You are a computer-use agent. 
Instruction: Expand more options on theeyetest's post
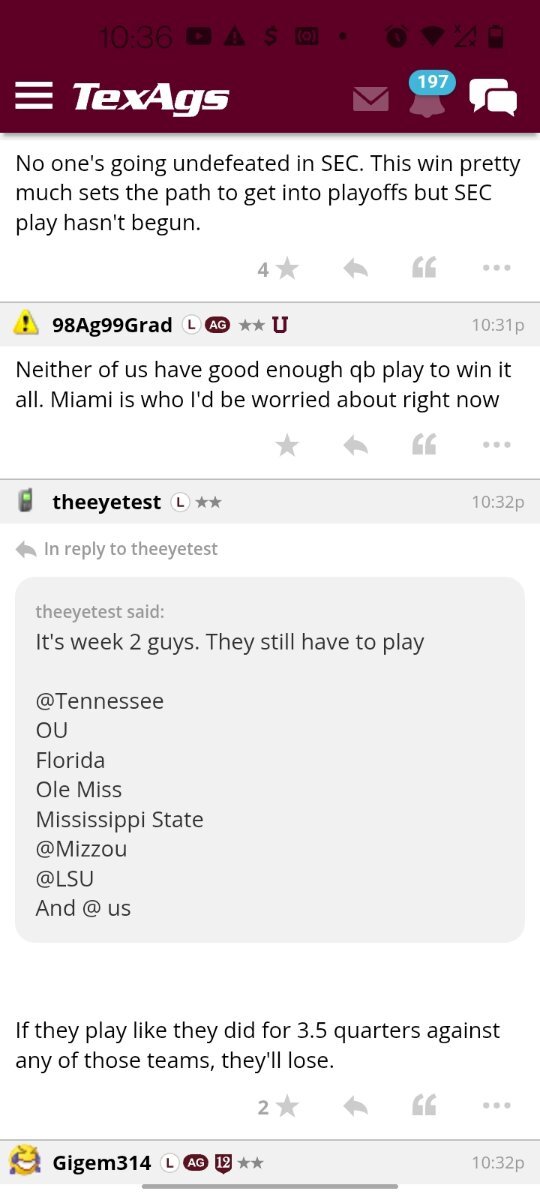pos(496,1105)
